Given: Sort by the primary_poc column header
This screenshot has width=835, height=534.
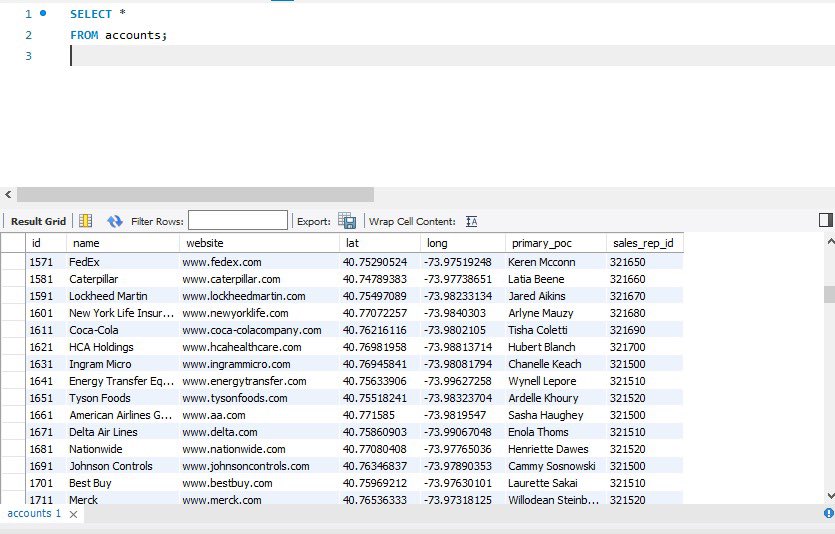Looking at the screenshot, I should coord(556,243).
